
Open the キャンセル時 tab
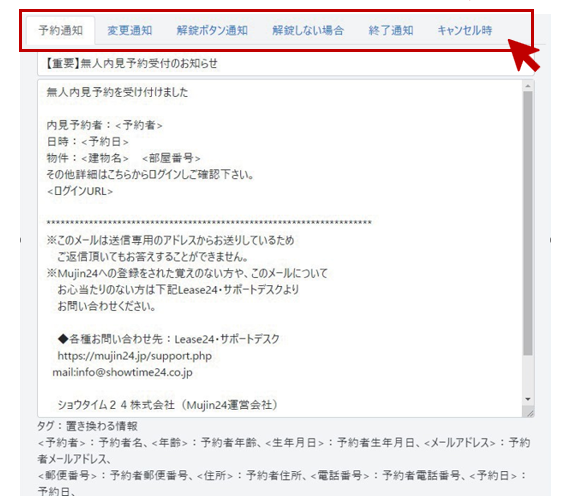click(464, 30)
